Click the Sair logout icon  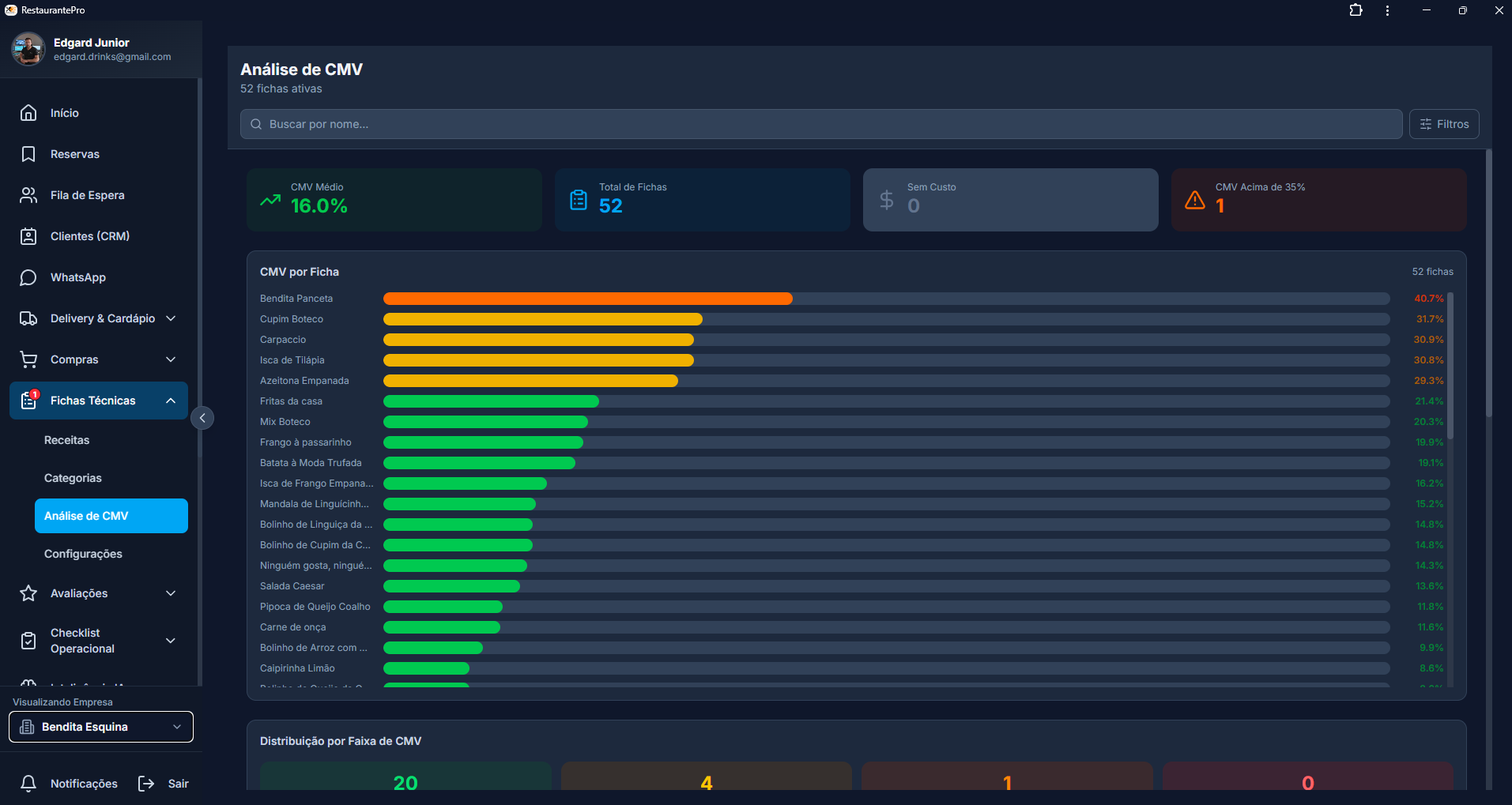tap(146, 783)
